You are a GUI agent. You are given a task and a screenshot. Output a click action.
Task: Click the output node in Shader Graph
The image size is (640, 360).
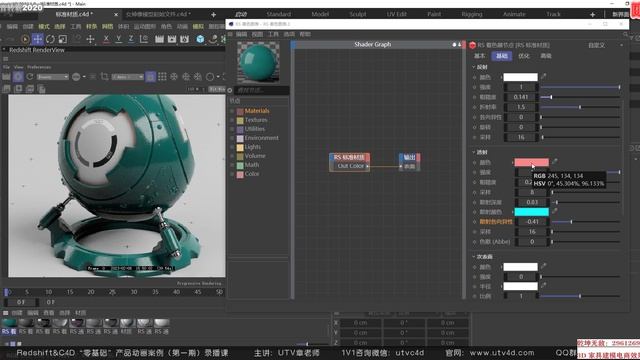(x=409, y=162)
